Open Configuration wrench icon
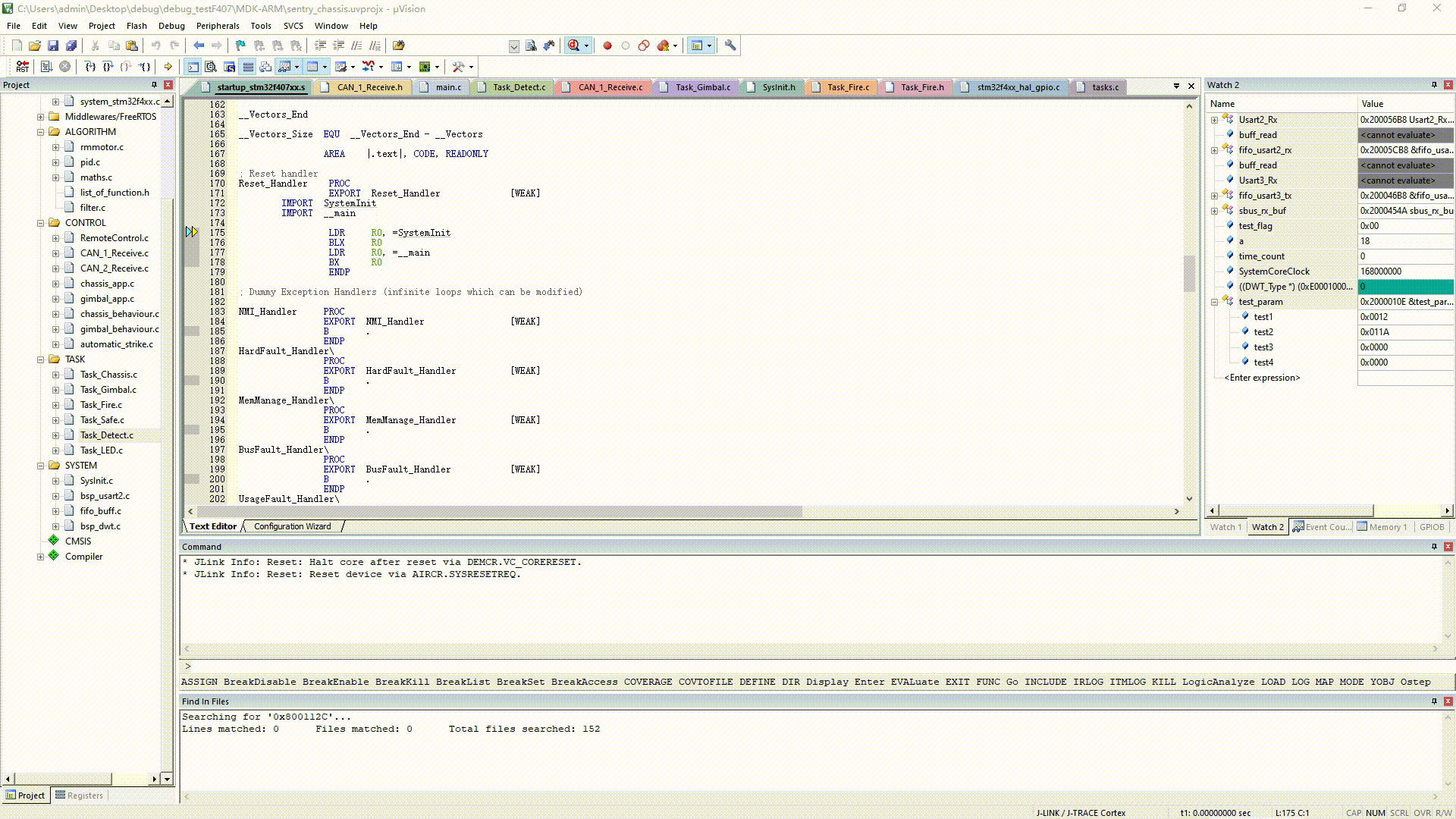 tap(730, 45)
